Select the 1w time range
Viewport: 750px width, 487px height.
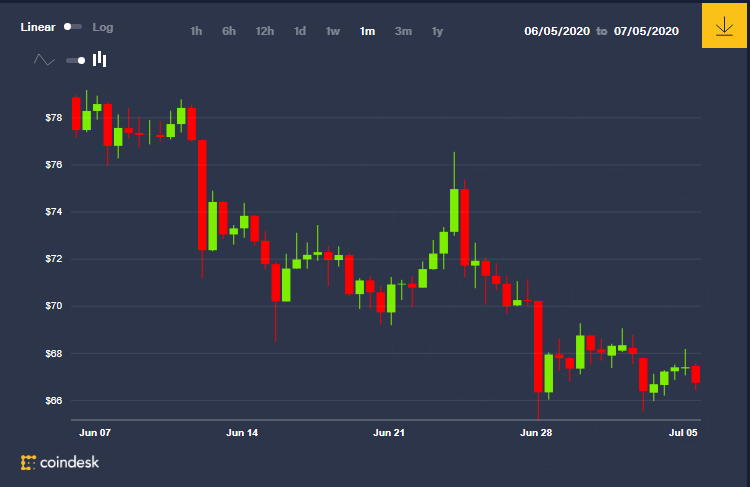pyautogui.click(x=333, y=31)
